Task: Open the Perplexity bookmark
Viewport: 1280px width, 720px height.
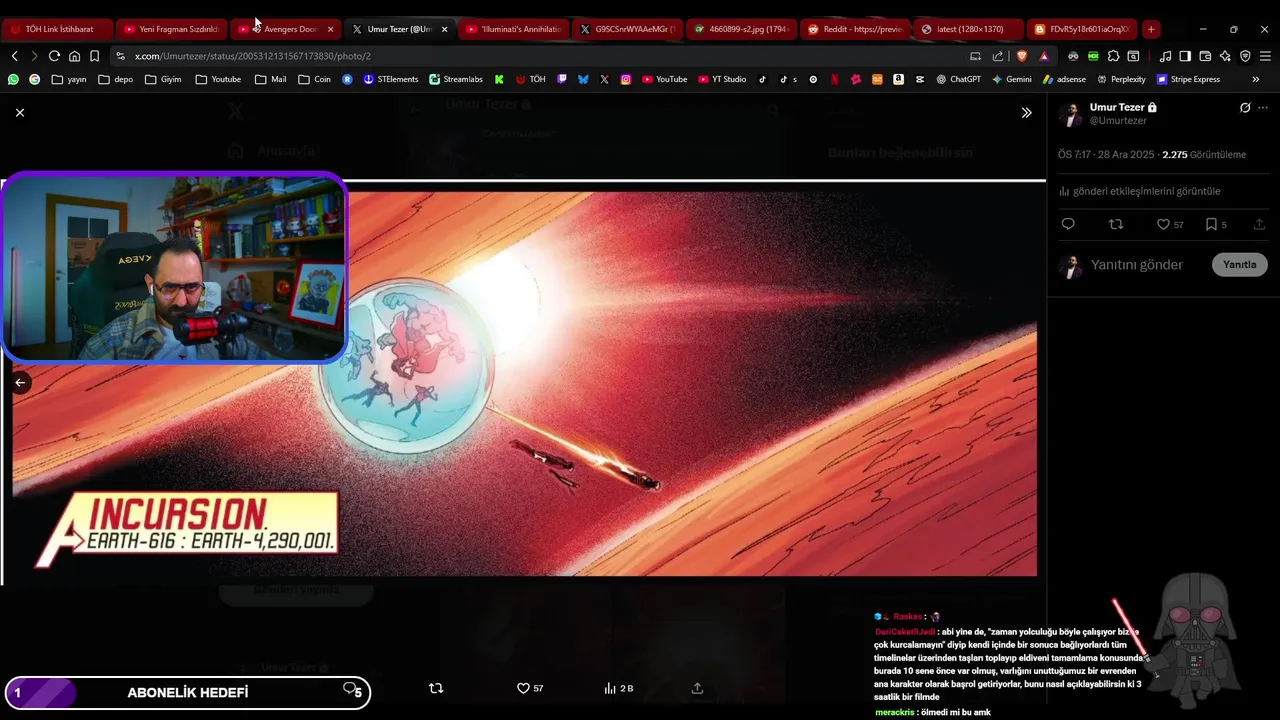Action: (1121, 79)
